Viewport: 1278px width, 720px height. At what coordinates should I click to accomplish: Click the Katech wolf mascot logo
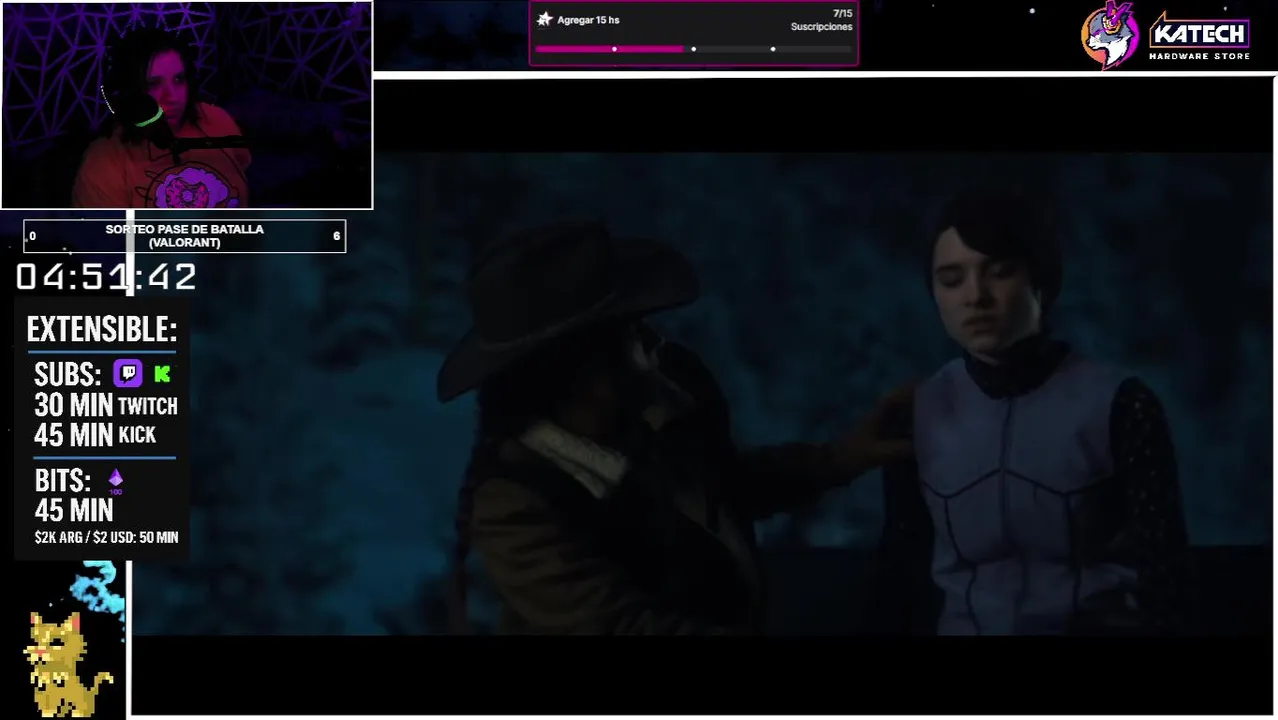[1110, 34]
